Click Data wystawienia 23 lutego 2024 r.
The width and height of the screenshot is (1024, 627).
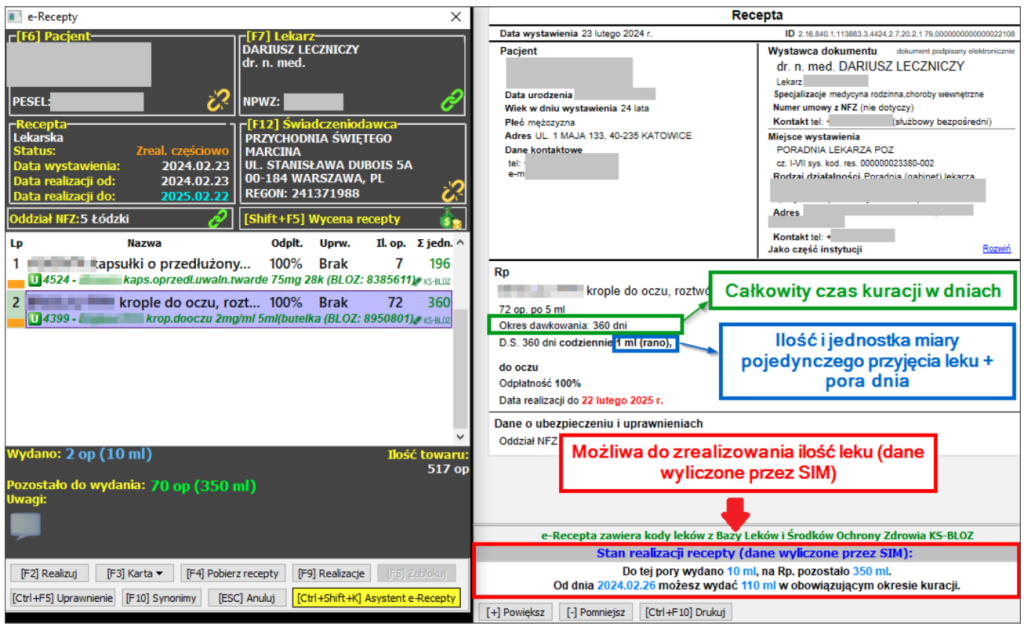575,33
